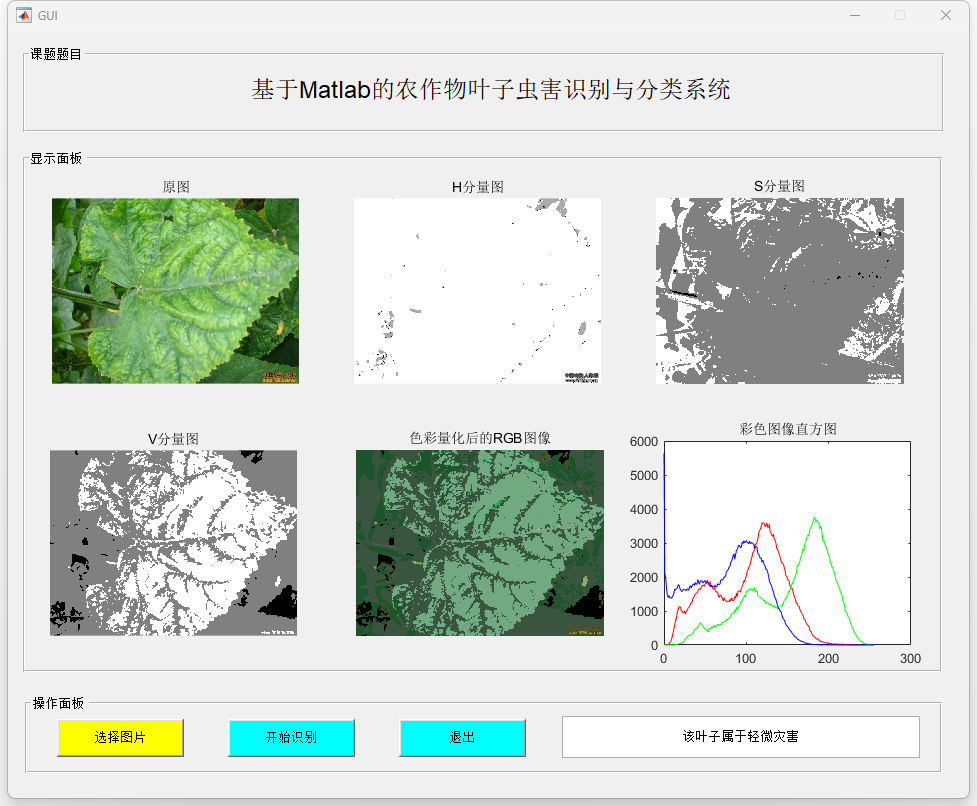The height and width of the screenshot is (806, 977).
Task: Click the green curve peak in the histogram
Action: click(816, 518)
